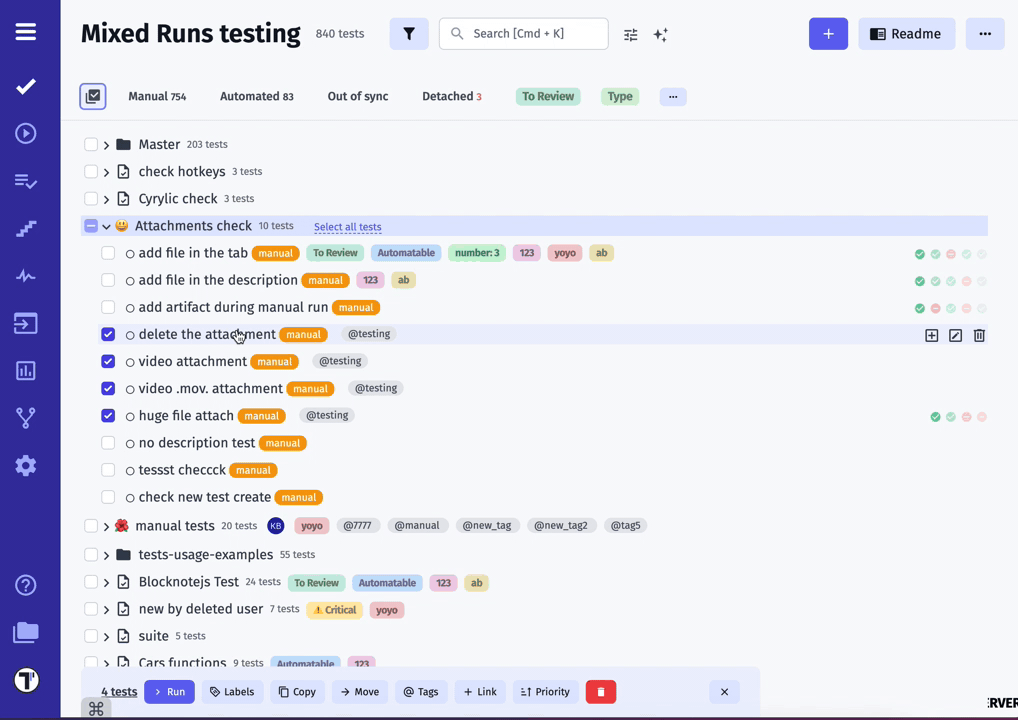Open the Analytics chart icon in sidebar
The width and height of the screenshot is (1018, 720).
pos(26,371)
